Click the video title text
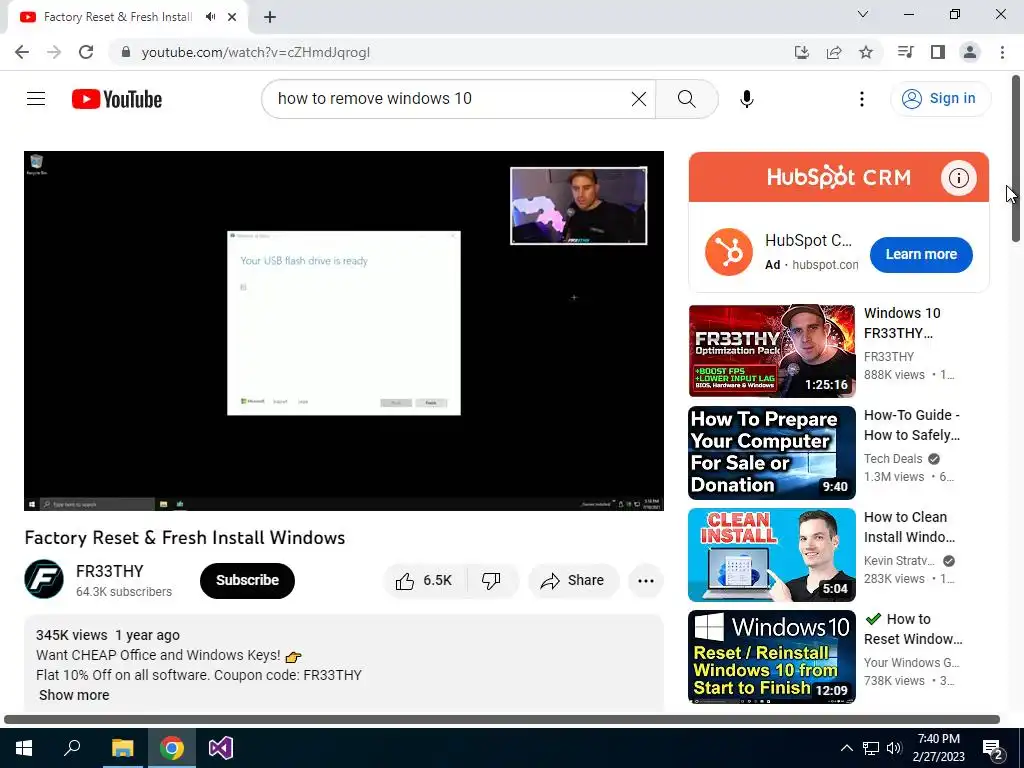This screenshot has width=1024, height=768. tap(185, 537)
